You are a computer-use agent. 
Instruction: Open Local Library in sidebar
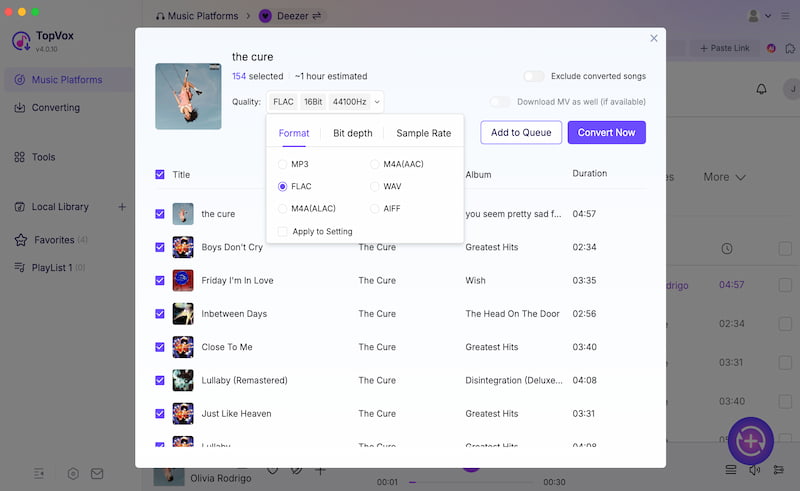60,207
